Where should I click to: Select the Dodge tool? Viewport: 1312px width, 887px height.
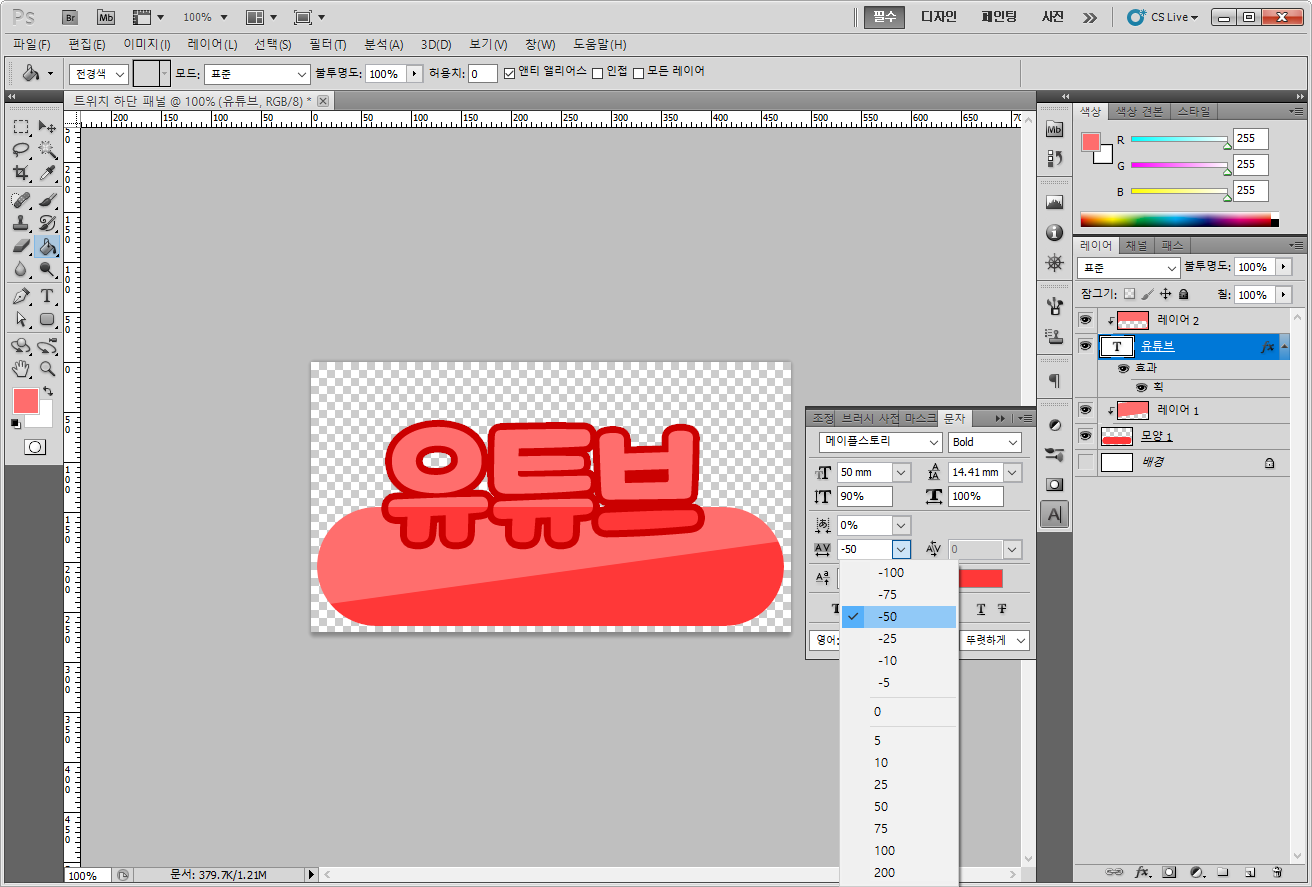click(47, 269)
